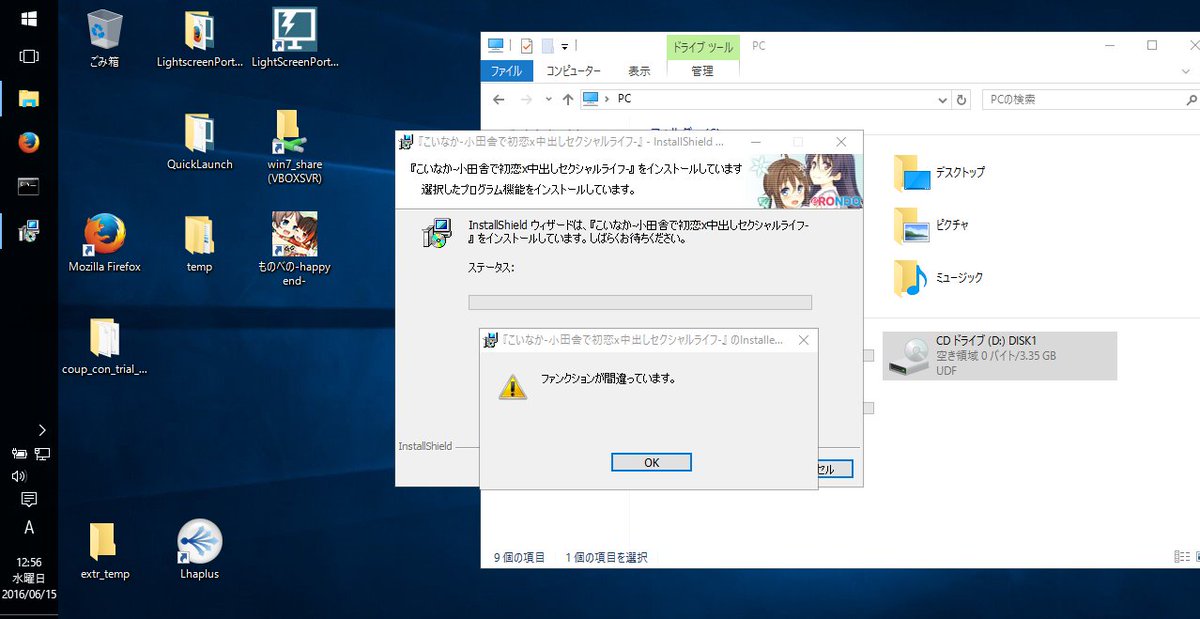The width and height of the screenshot is (1200, 619).
Task: Open the ミュージック folder in Explorer
Action: tap(937, 277)
